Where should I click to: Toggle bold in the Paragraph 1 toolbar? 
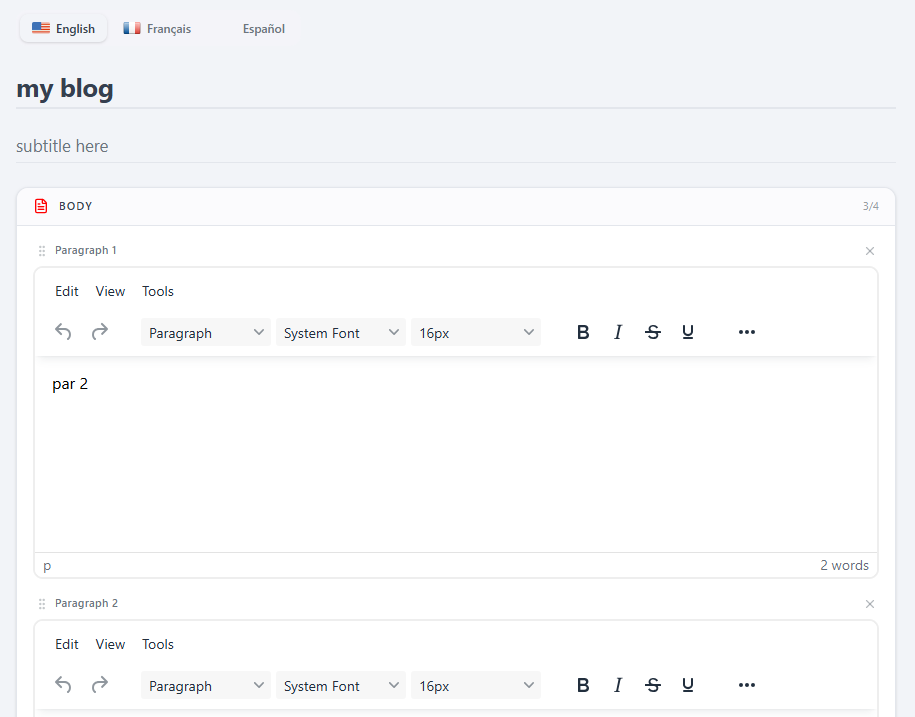pyautogui.click(x=583, y=332)
